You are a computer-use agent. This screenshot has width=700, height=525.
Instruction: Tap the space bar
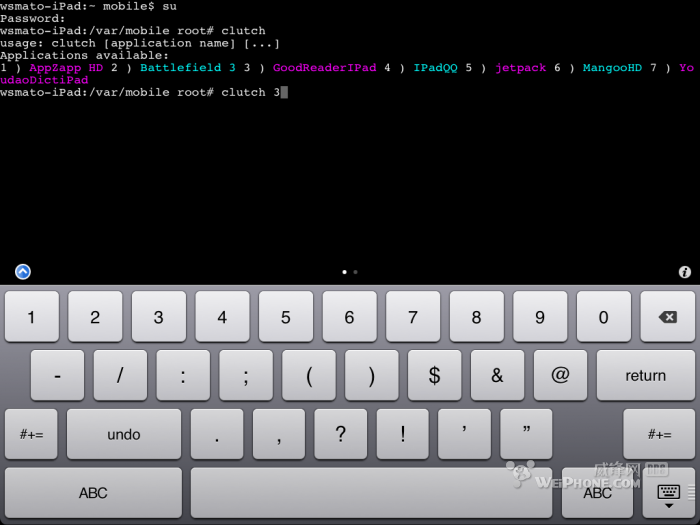coord(371,493)
